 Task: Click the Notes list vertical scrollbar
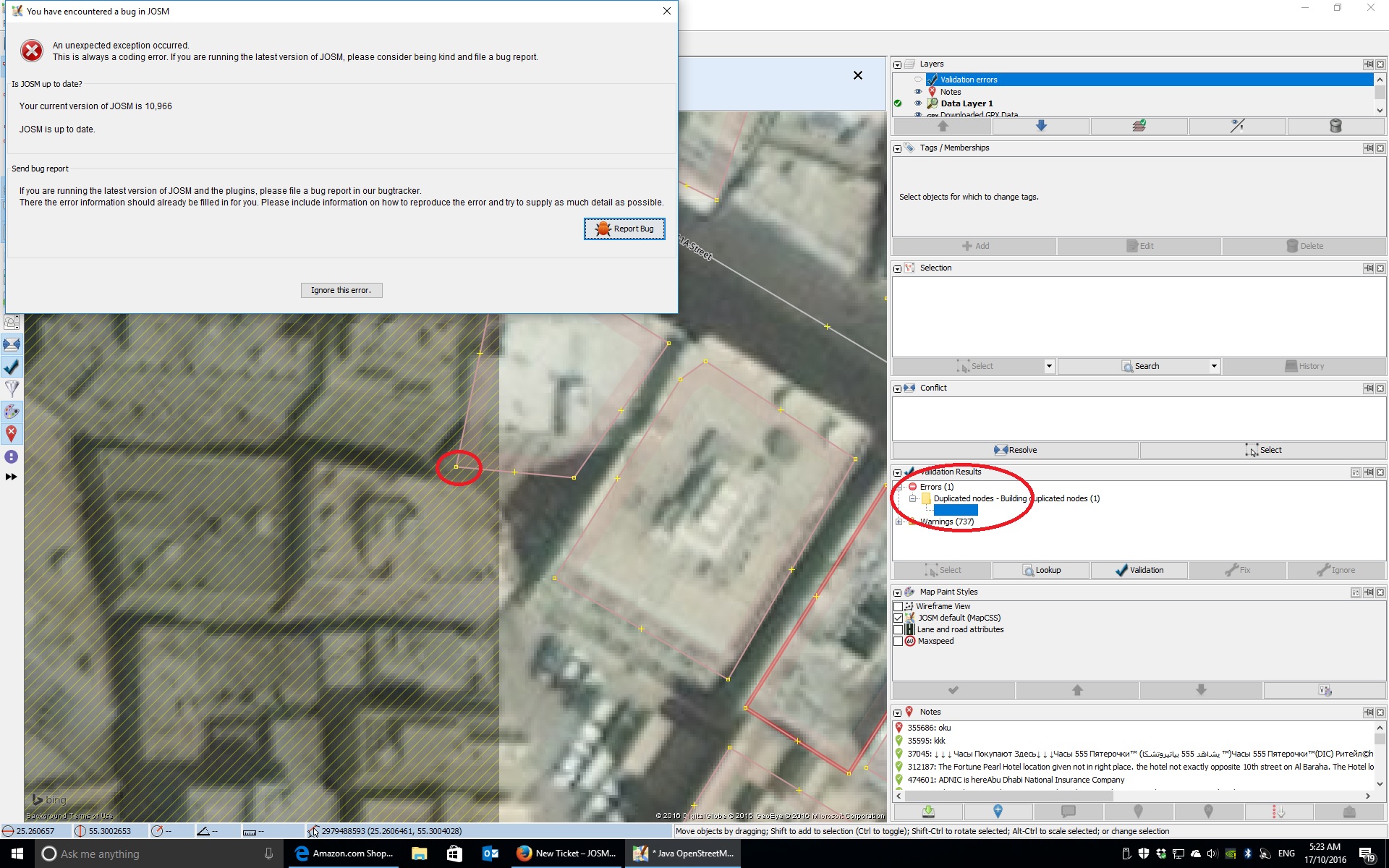click(x=1380, y=755)
